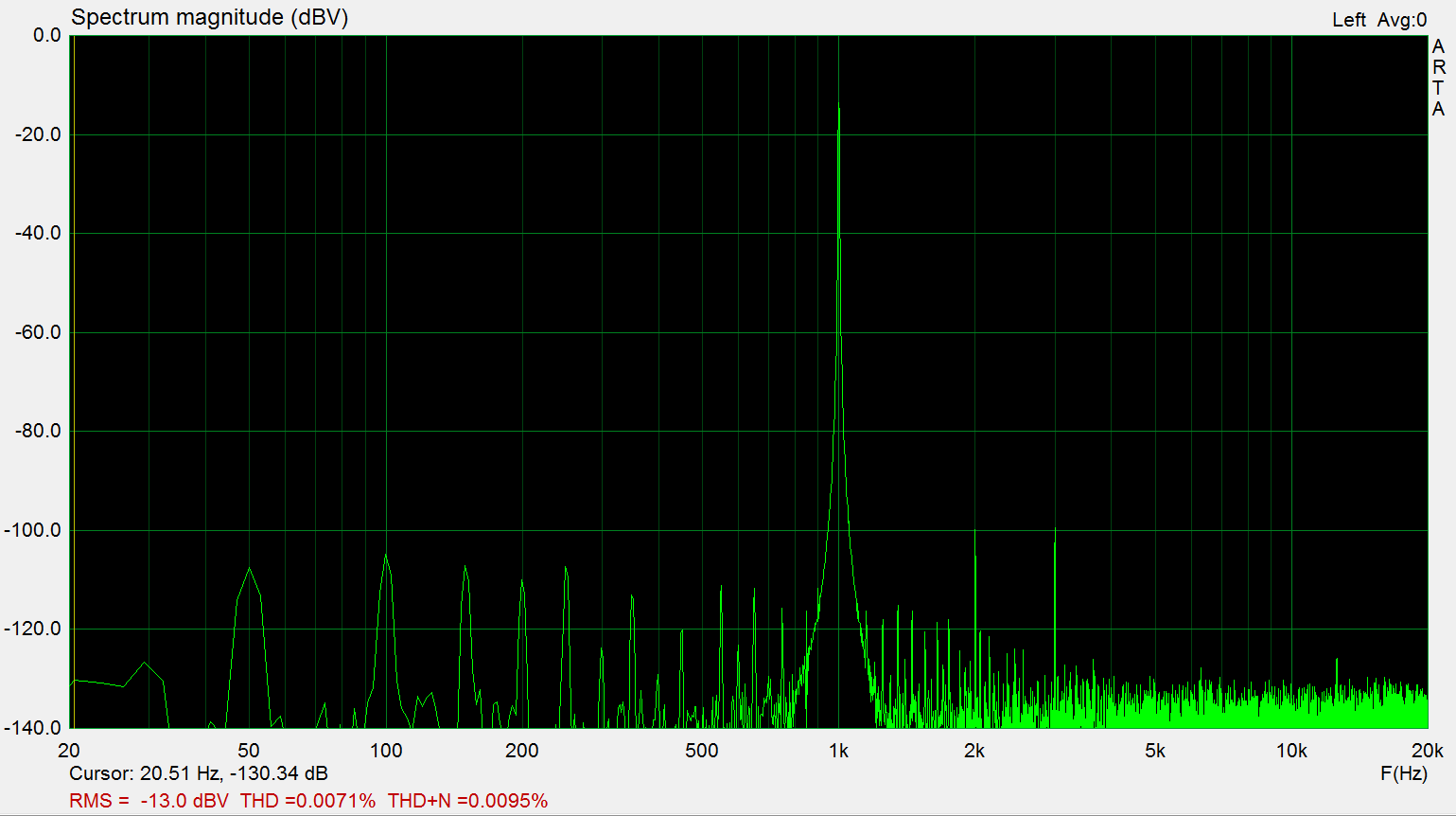
Task: Click the '-20.0' magnitude axis label
Action: (38, 134)
